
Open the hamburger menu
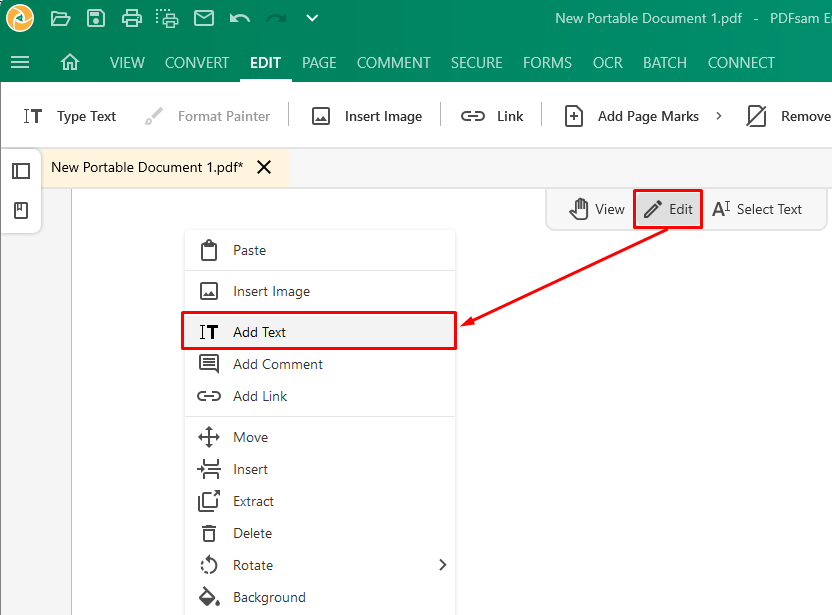(x=20, y=63)
